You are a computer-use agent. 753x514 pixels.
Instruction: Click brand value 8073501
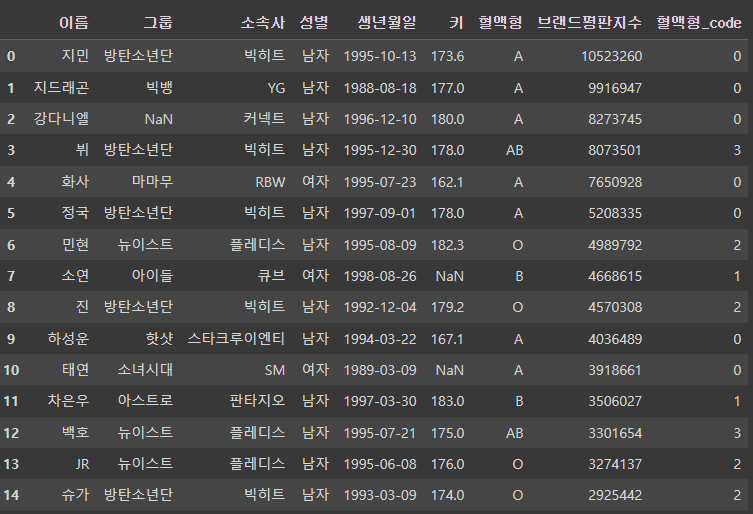click(x=615, y=150)
